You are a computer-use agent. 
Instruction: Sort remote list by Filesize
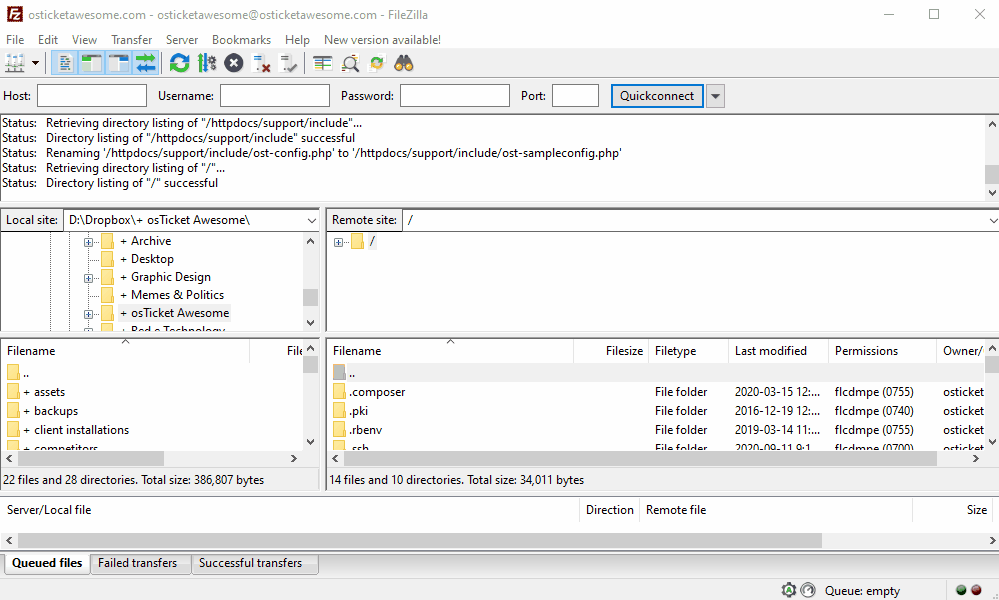(610, 351)
